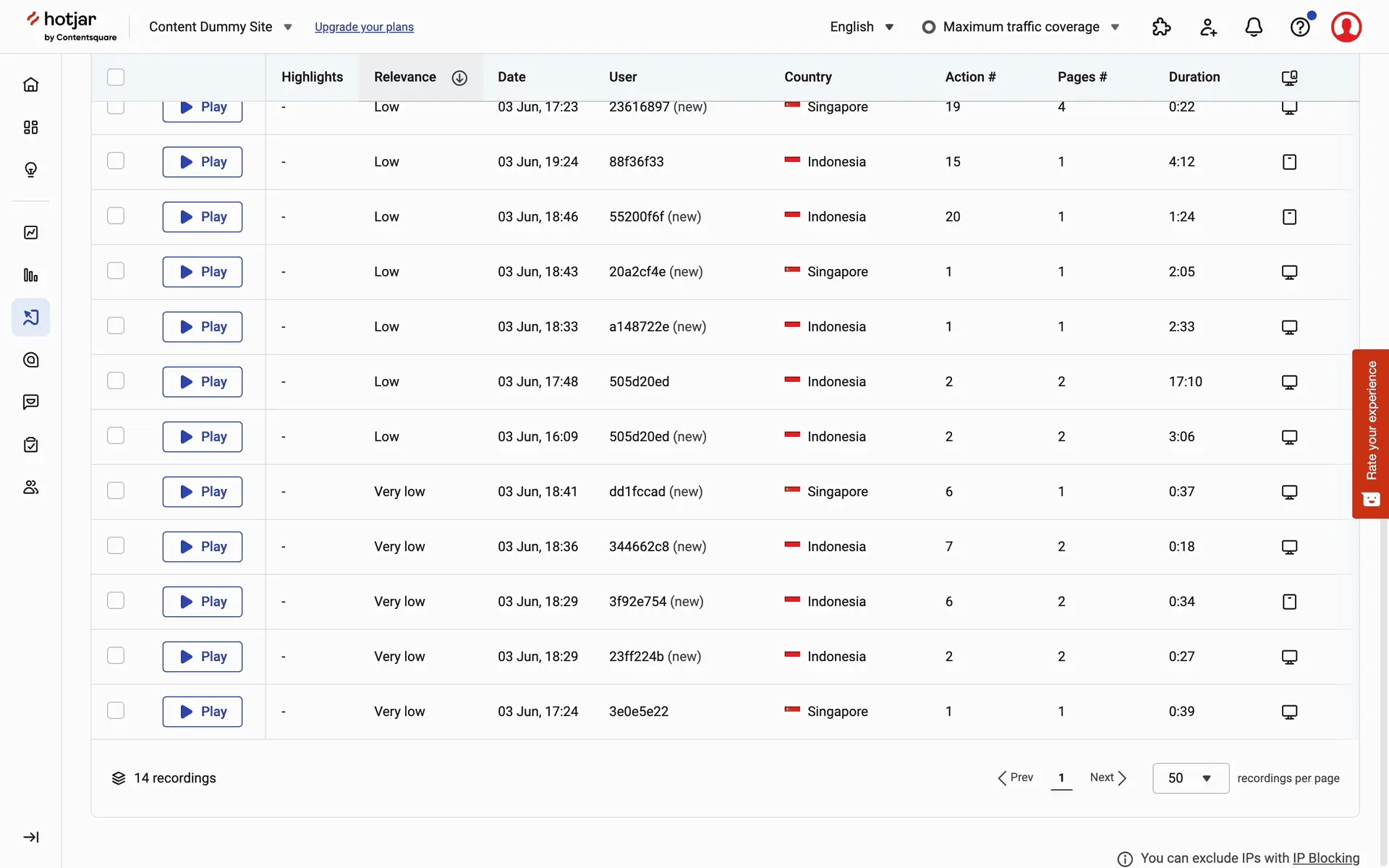The image size is (1389, 868).
Task: Click the notifications bell icon
Action: [1254, 27]
